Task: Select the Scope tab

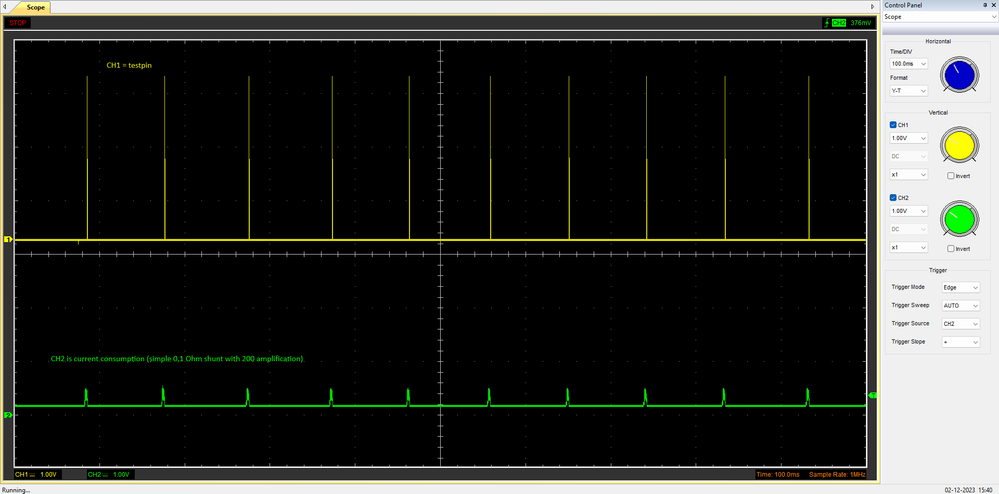Action: 35,8
